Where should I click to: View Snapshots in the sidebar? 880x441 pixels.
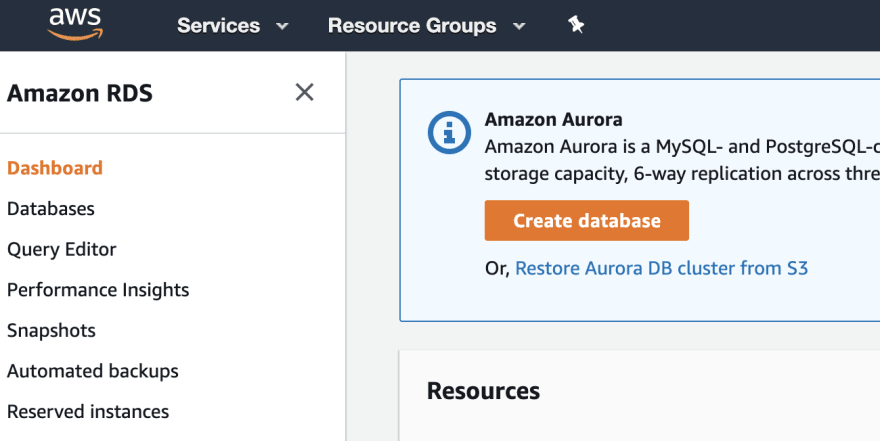point(51,330)
